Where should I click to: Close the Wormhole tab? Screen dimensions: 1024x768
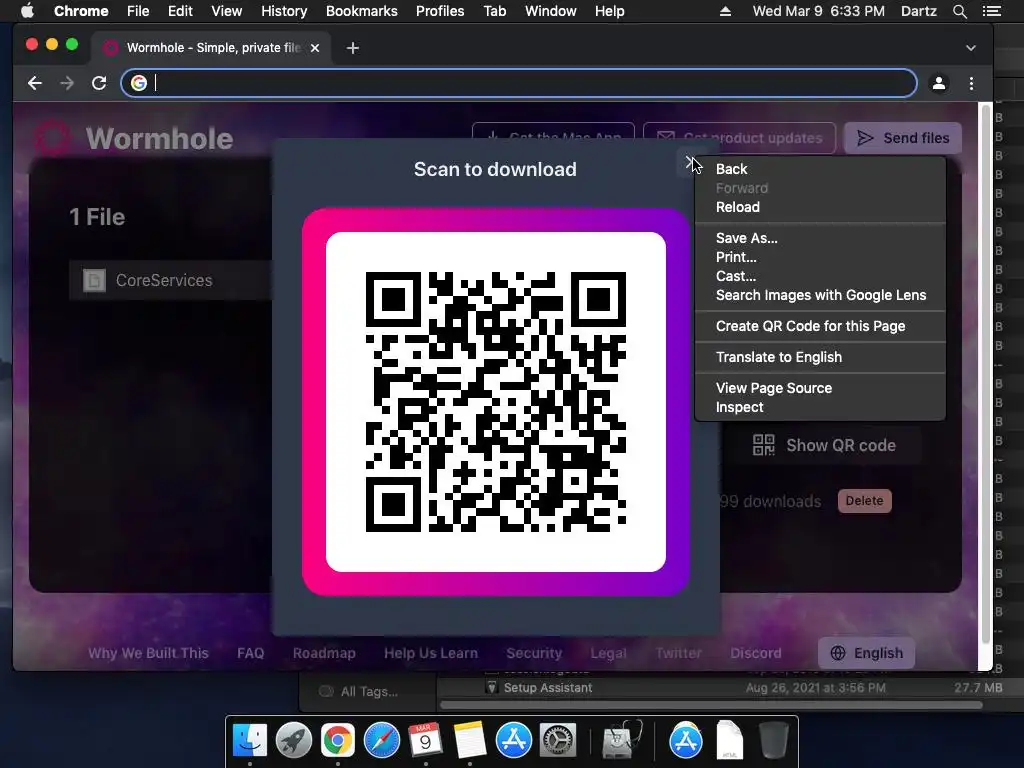[x=315, y=48]
